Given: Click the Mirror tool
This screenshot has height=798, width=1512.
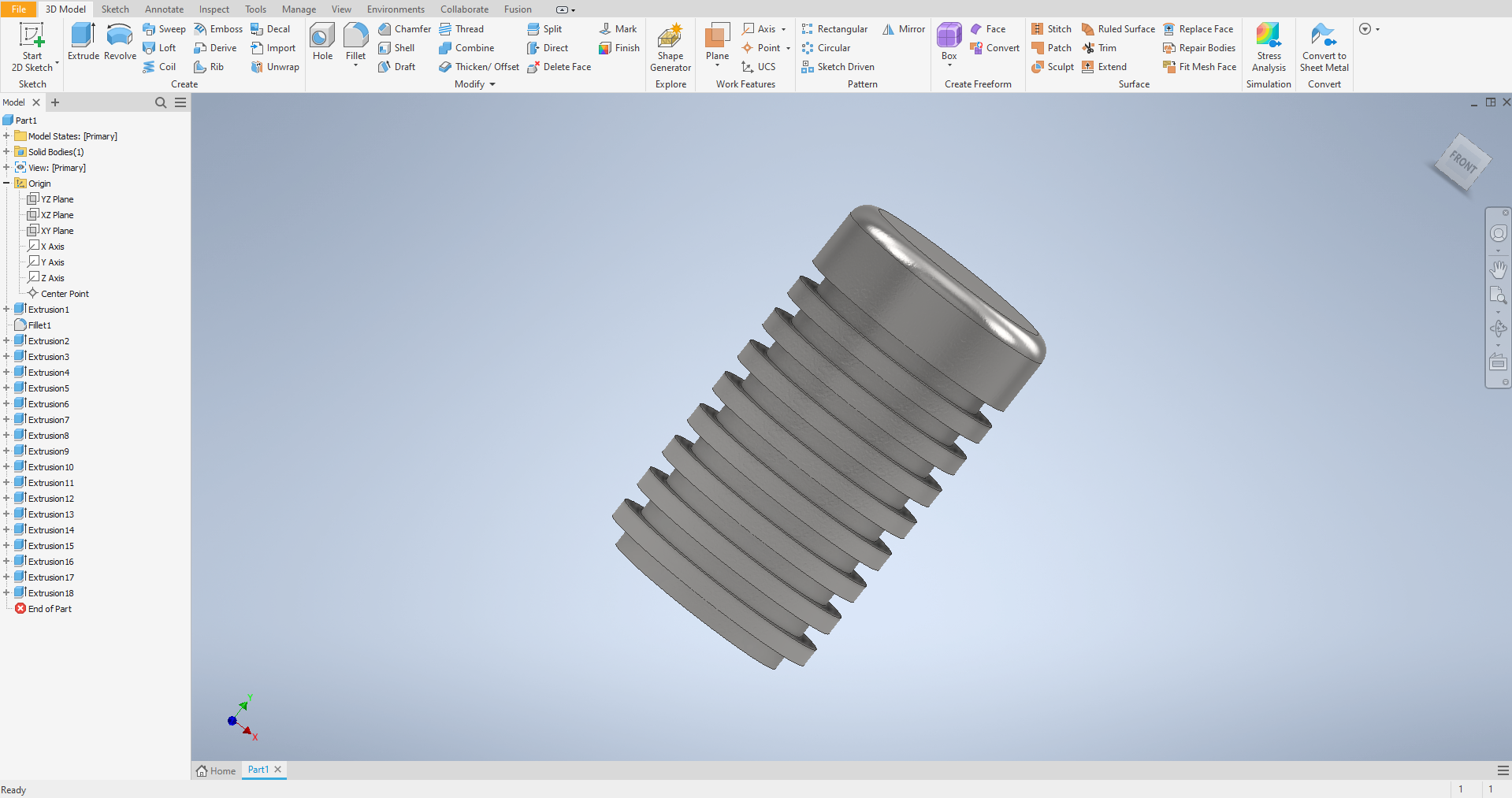Looking at the screenshot, I should 904,29.
